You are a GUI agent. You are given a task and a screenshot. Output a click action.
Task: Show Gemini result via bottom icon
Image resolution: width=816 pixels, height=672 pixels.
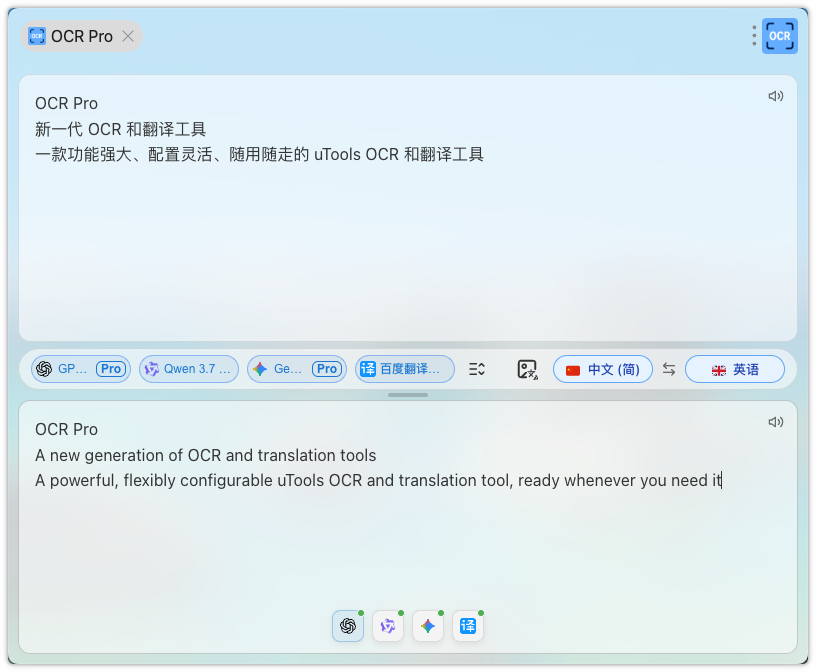click(x=428, y=626)
